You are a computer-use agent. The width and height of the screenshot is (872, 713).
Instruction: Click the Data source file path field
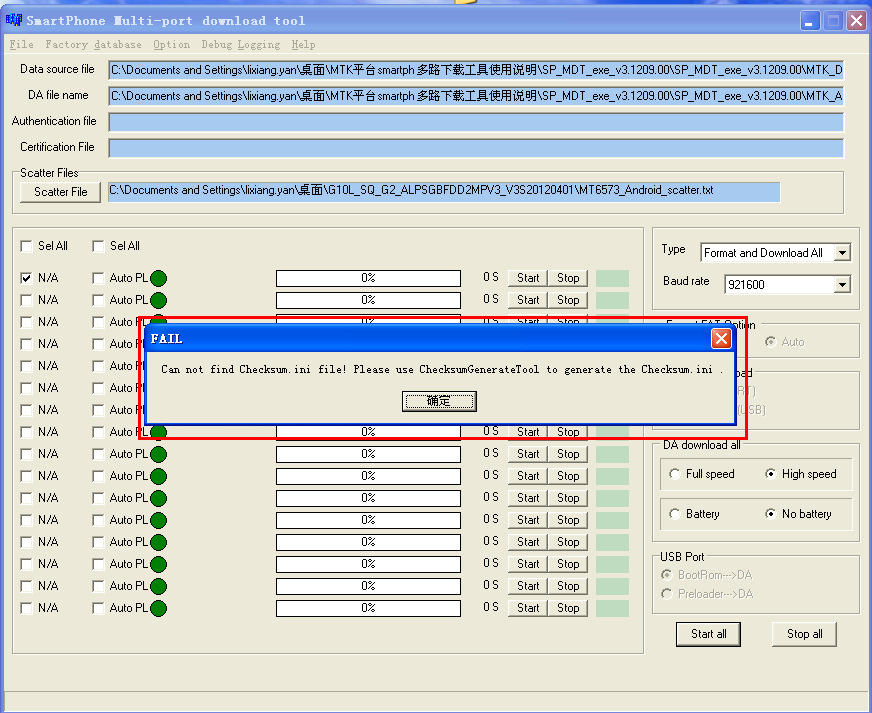pos(476,70)
